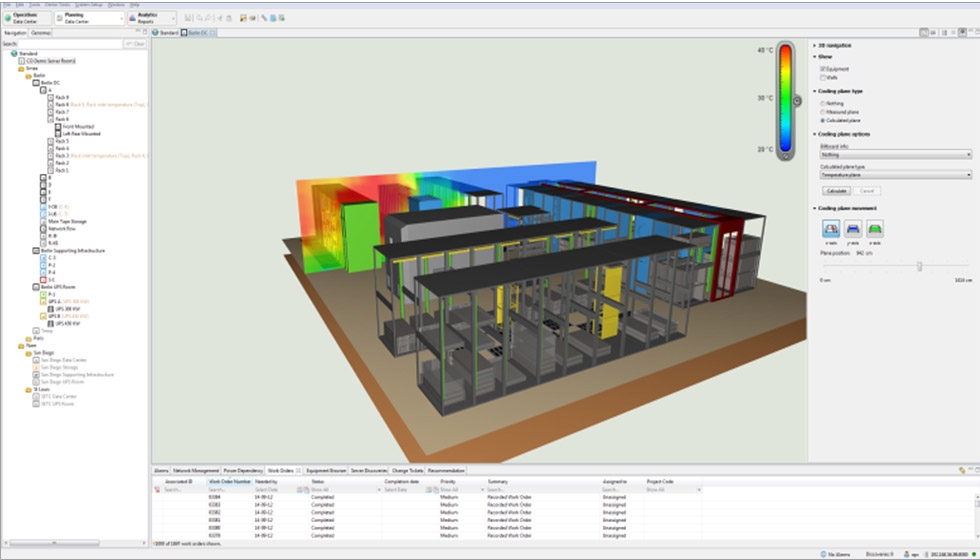This screenshot has height=560, width=980.
Task: Click the navigation Search input field
Action: (x=70, y=44)
